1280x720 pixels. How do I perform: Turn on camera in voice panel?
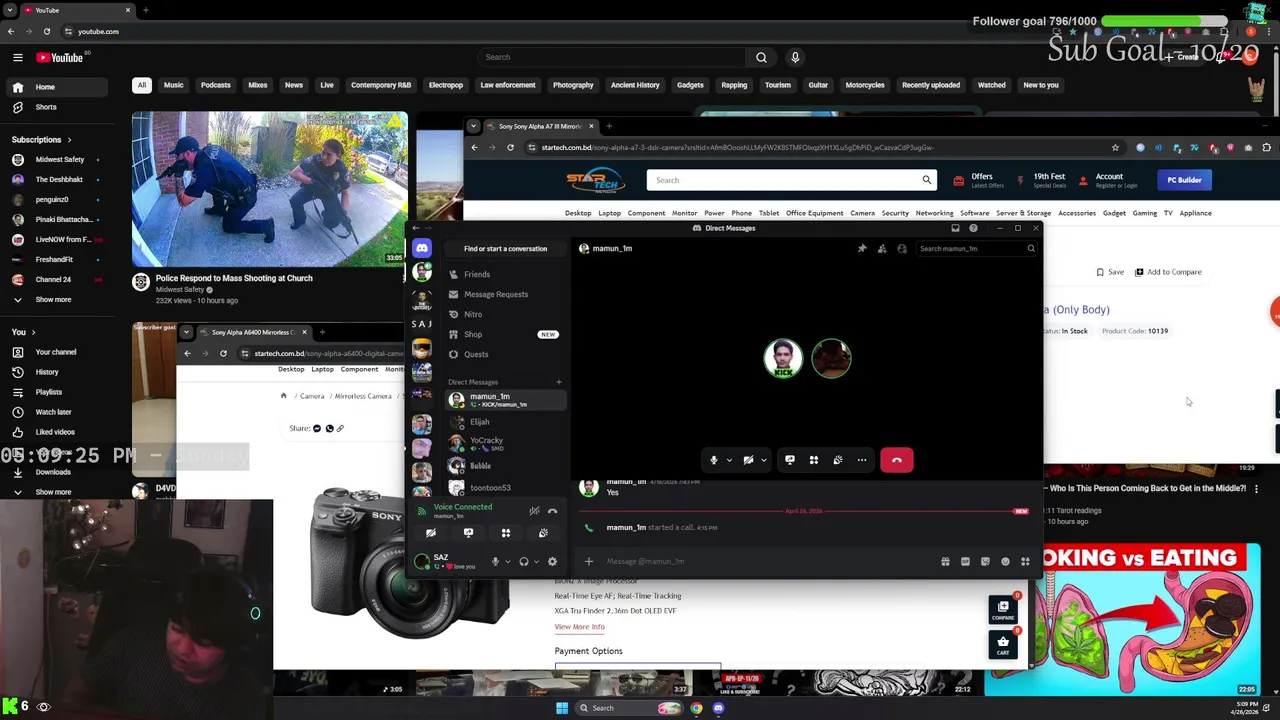(431, 533)
